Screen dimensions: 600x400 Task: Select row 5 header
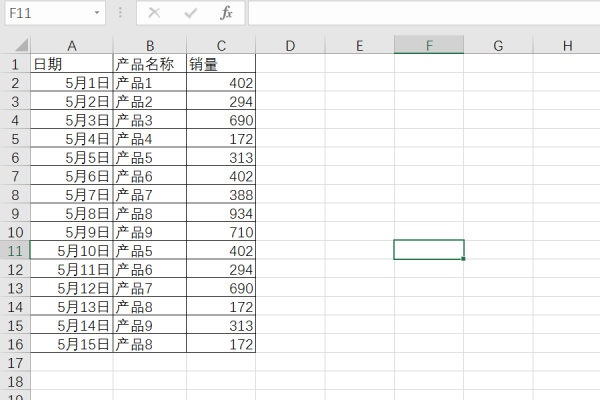[15, 139]
